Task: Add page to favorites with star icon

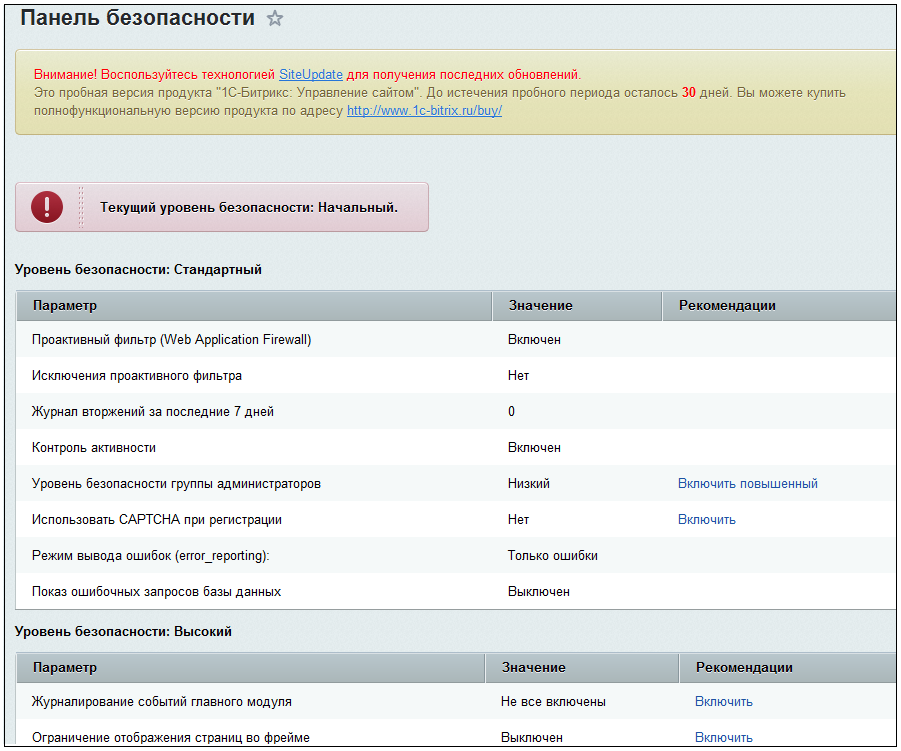Action: pos(275,18)
